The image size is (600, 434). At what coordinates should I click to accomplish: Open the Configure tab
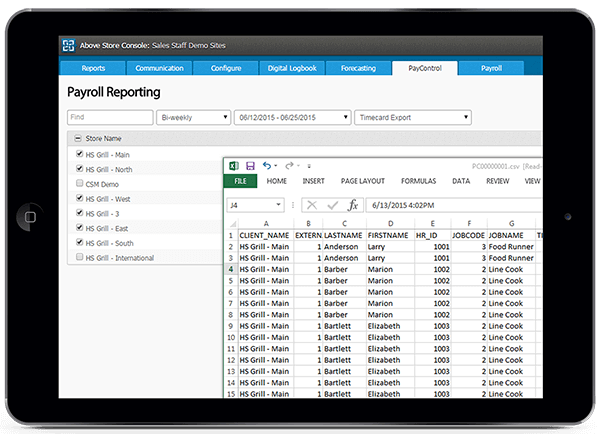coord(226,68)
